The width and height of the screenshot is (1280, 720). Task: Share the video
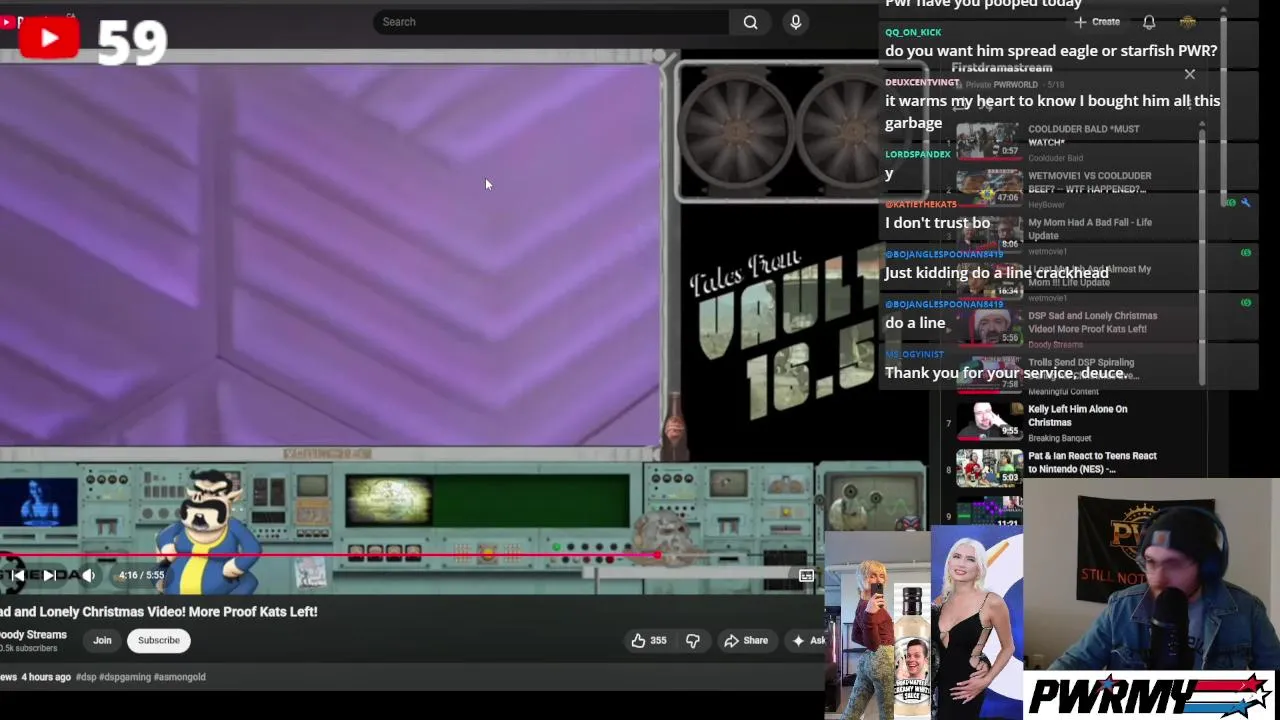click(x=746, y=640)
